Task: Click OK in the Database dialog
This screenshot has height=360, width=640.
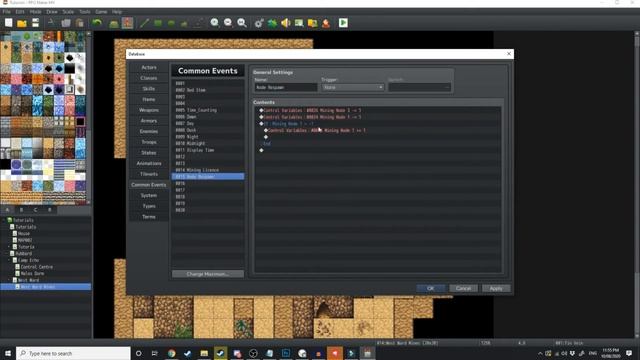Action: 431,288
